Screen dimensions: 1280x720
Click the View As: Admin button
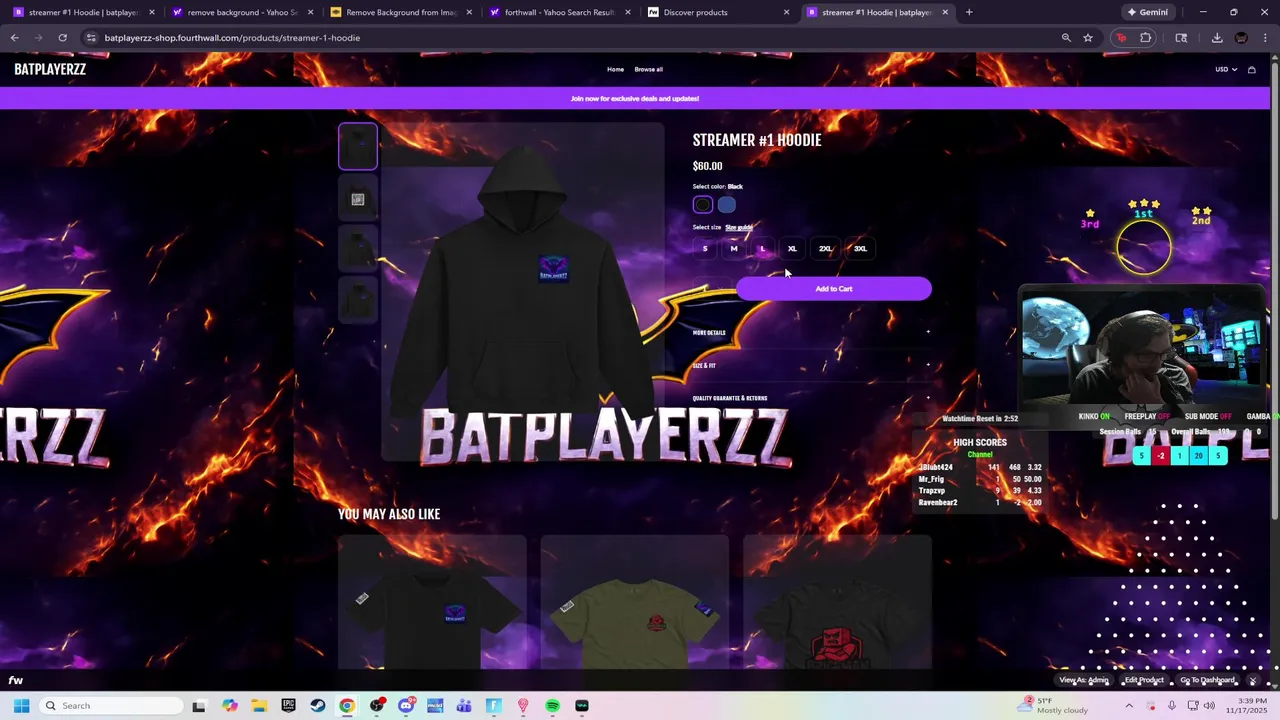coord(1084,680)
